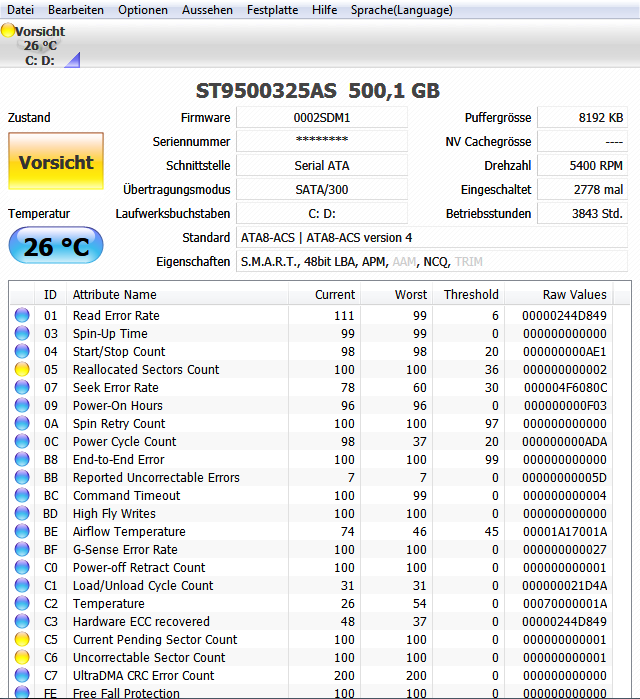The width and height of the screenshot is (640, 699).
Task: Click the status icon for Reported Uncorrectable Errors
Action: pos(22,477)
